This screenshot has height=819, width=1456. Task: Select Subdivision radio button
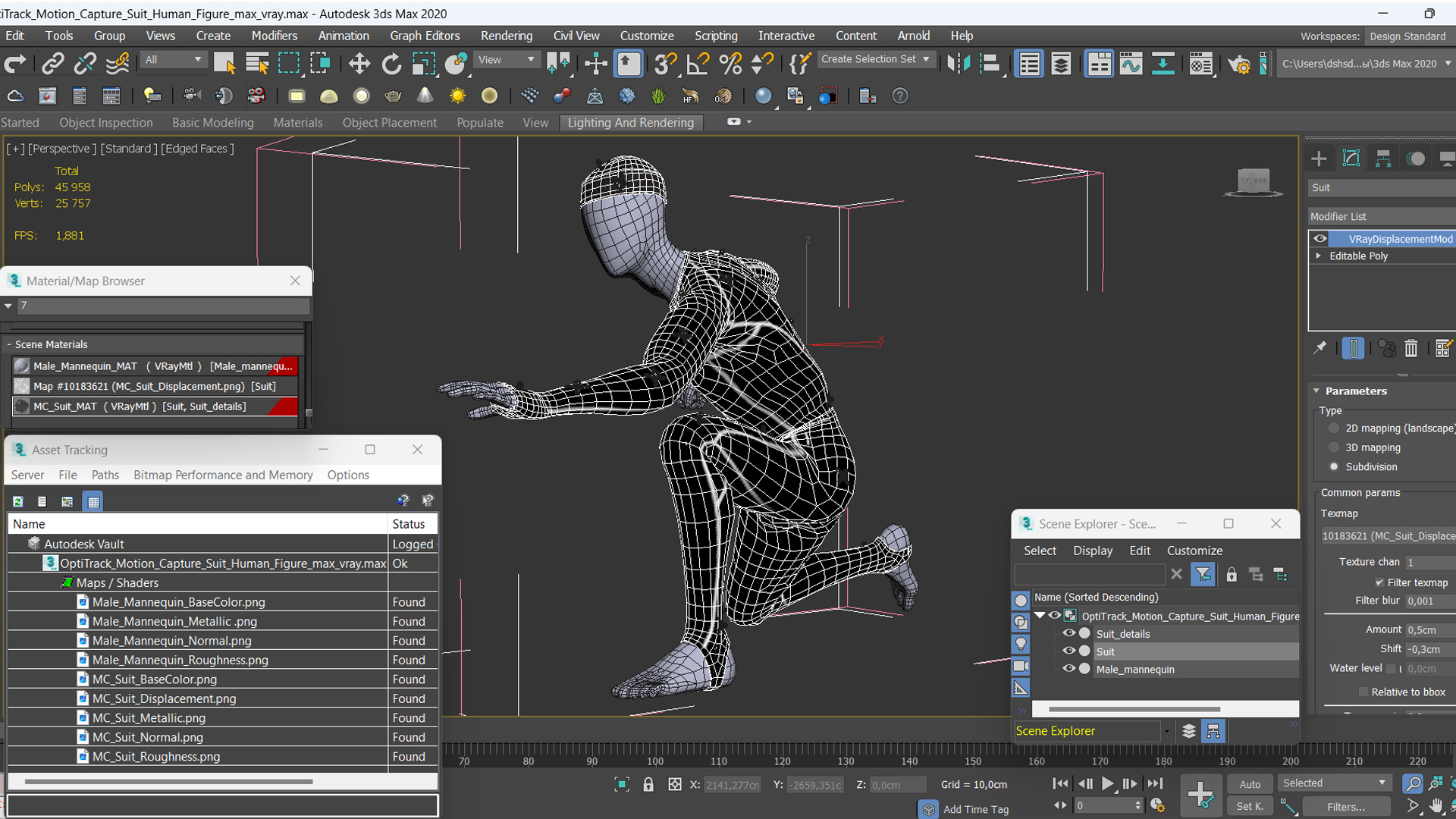tap(1334, 466)
